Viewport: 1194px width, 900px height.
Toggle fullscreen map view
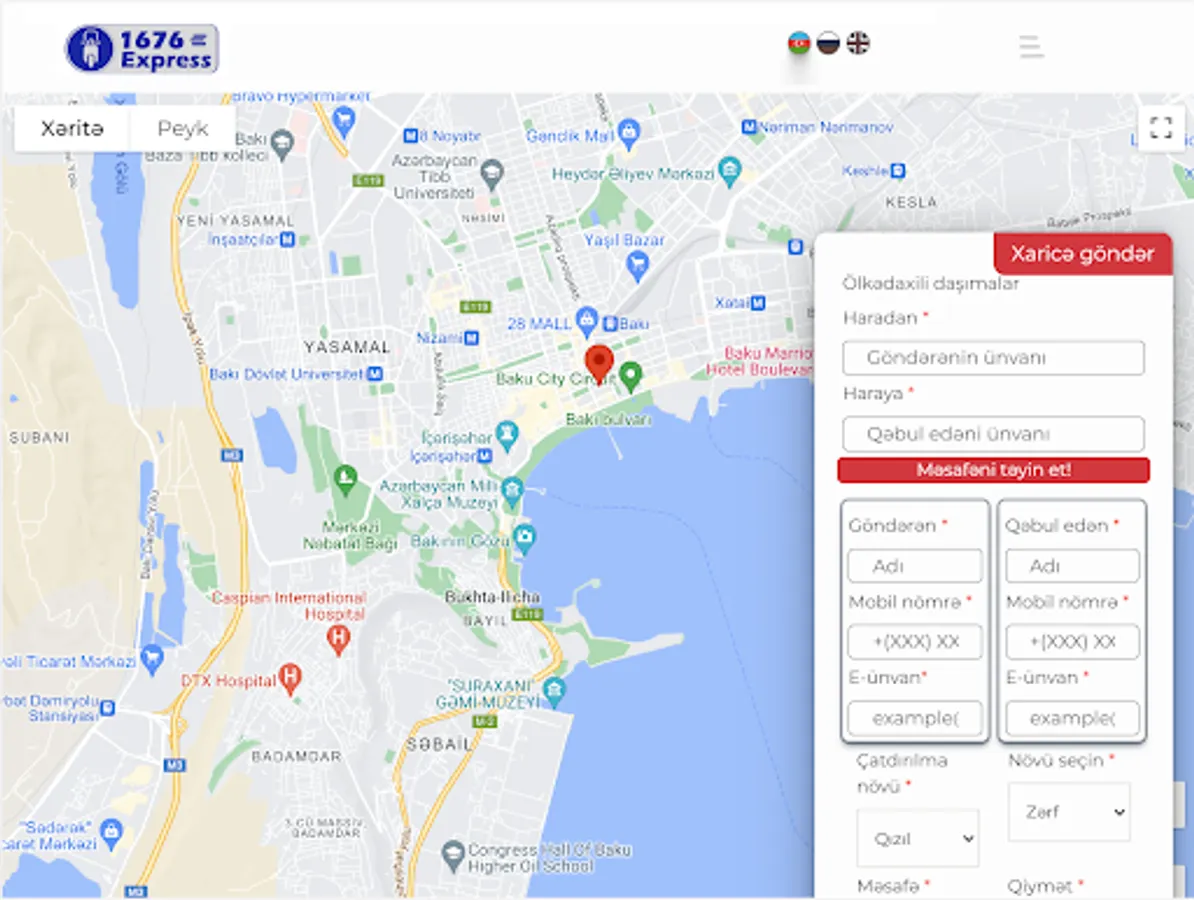(x=1160, y=127)
